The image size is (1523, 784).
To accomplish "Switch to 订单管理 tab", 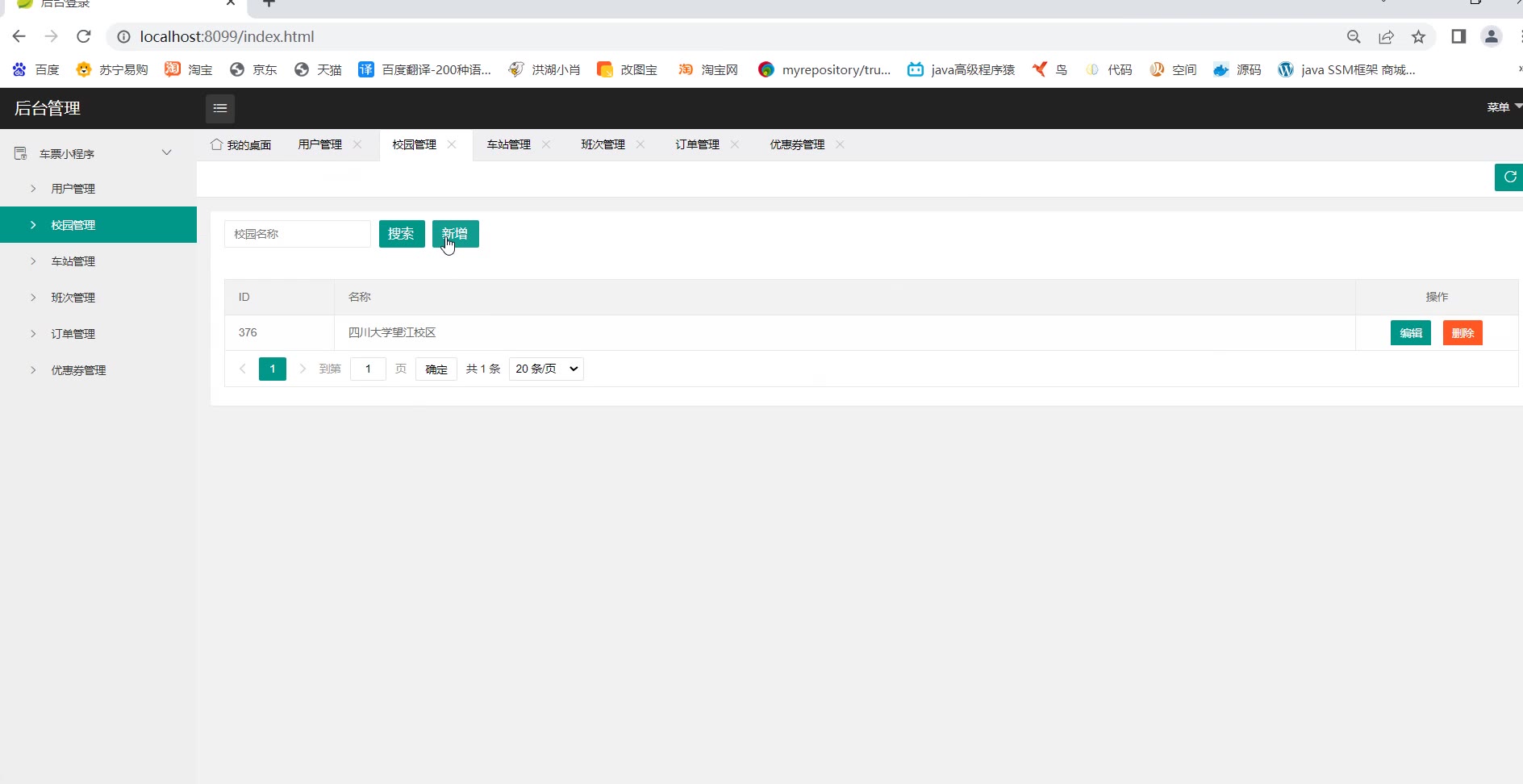I will (x=698, y=145).
